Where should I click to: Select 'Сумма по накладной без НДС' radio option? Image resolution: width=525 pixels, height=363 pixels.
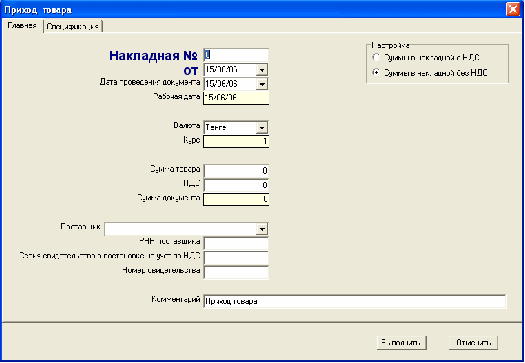(x=376, y=72)
